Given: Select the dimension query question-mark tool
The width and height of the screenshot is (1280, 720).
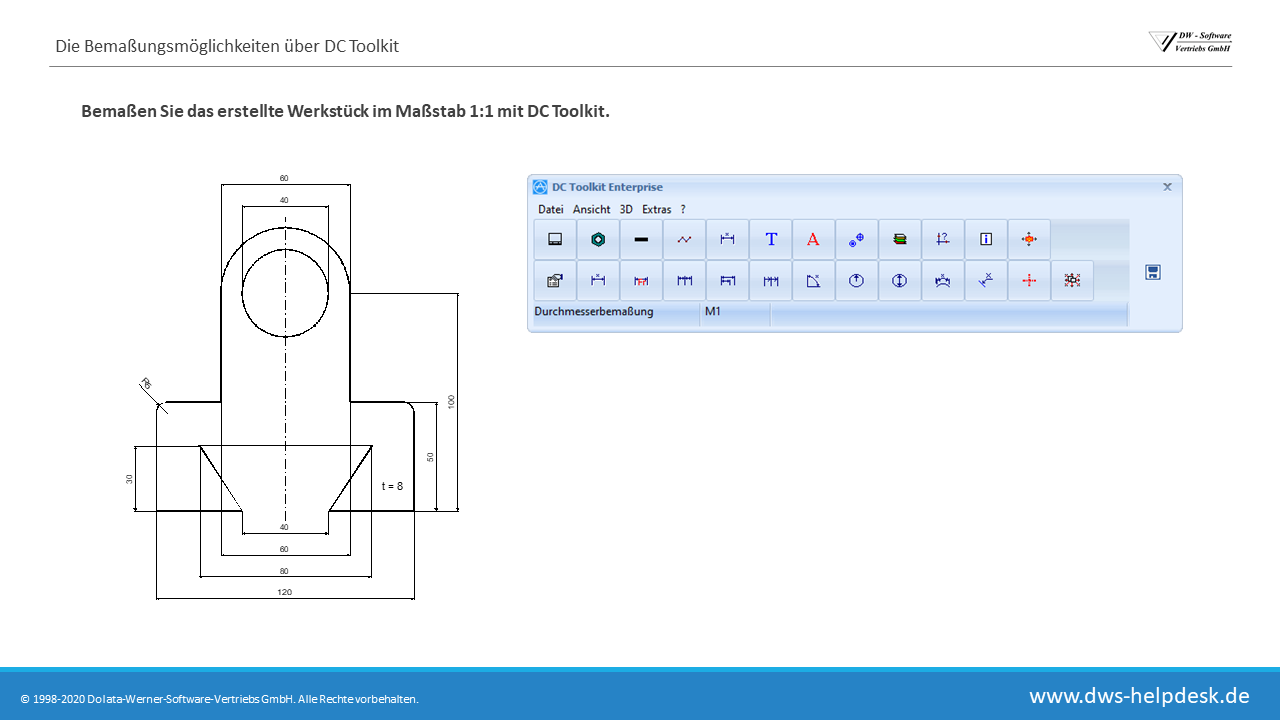Looking at the screenshot, I should [x=942, y=239].
